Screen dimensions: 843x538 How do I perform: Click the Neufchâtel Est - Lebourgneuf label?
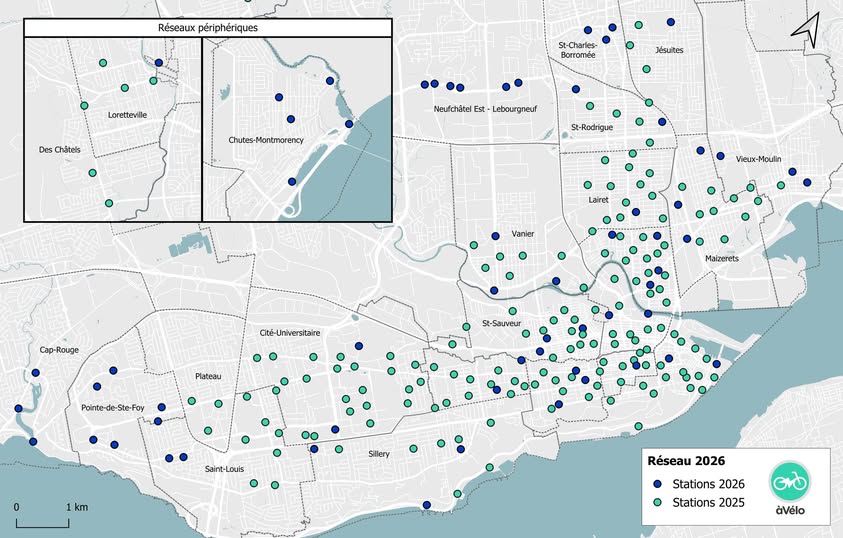coord(479,108)
